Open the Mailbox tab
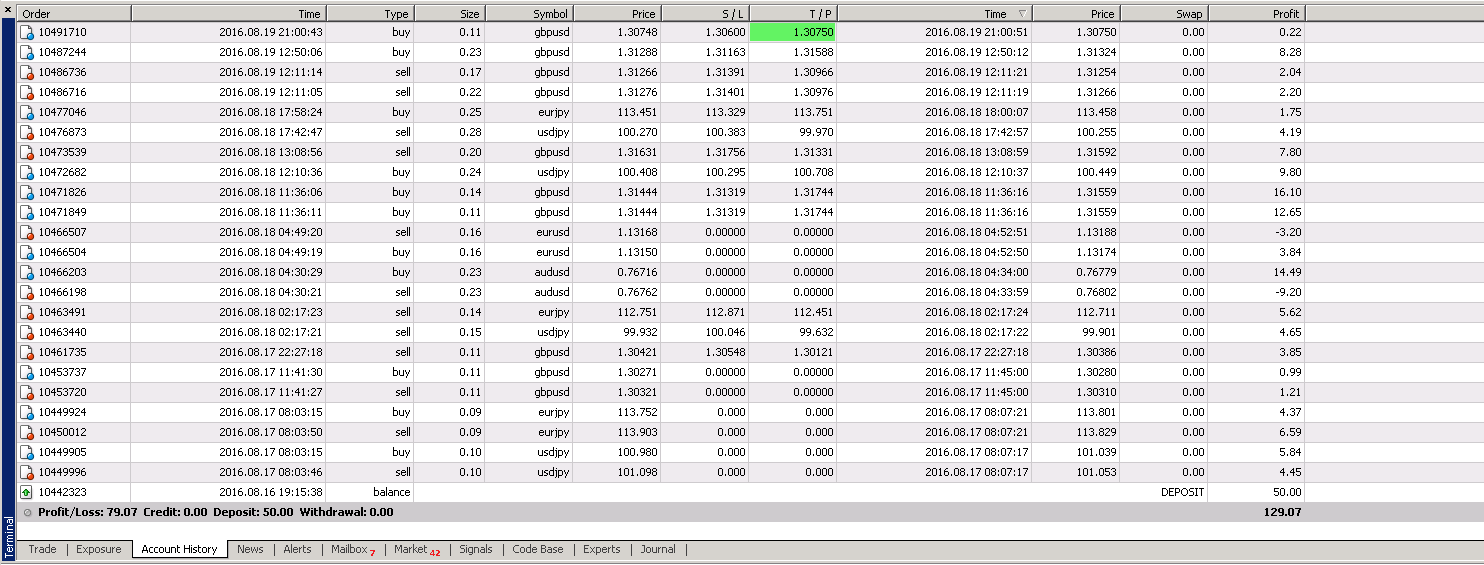 pyautogui.click(x=353, y=549)
